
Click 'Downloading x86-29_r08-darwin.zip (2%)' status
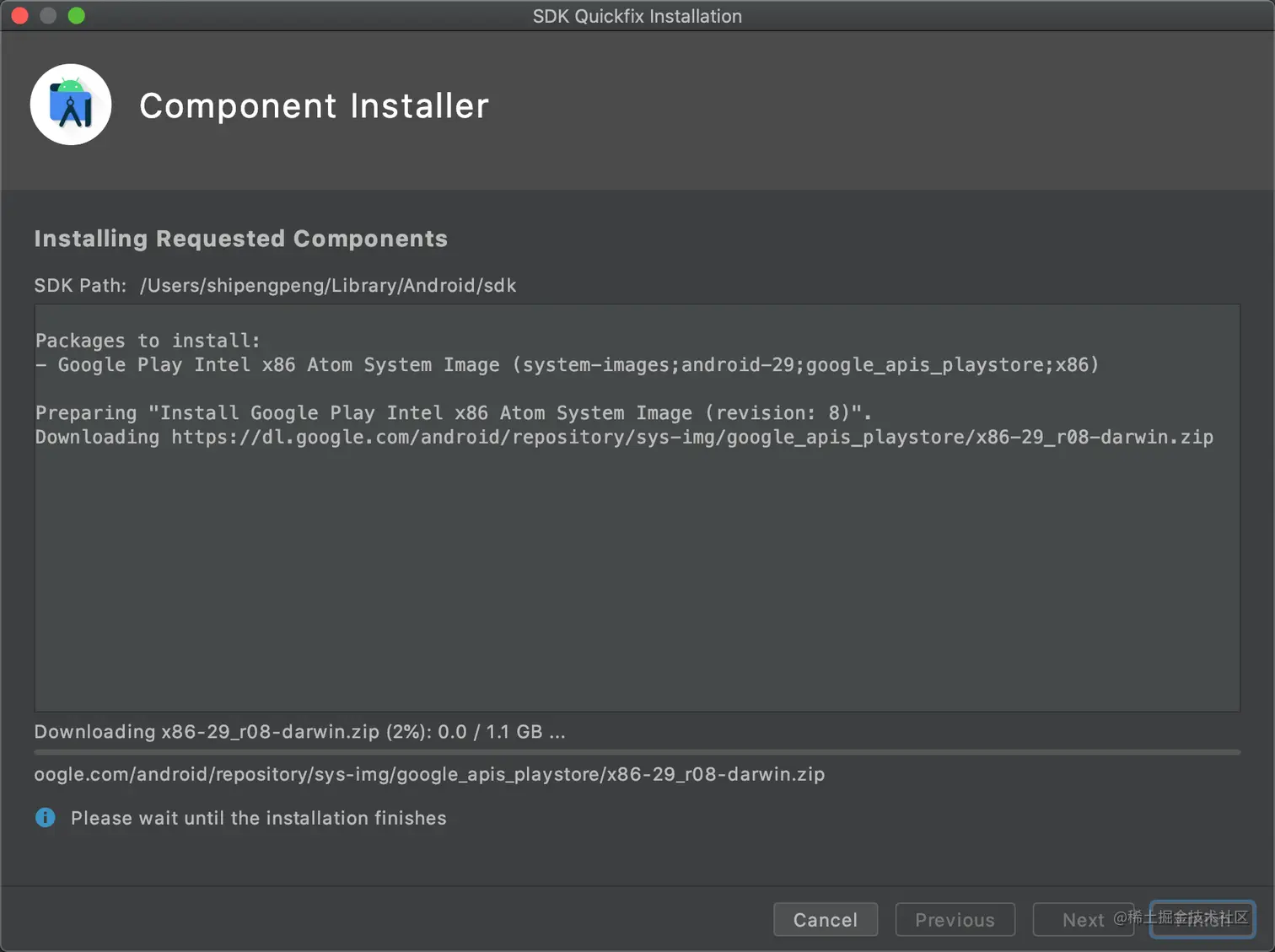pyautogui.click(x=300, y=731)
